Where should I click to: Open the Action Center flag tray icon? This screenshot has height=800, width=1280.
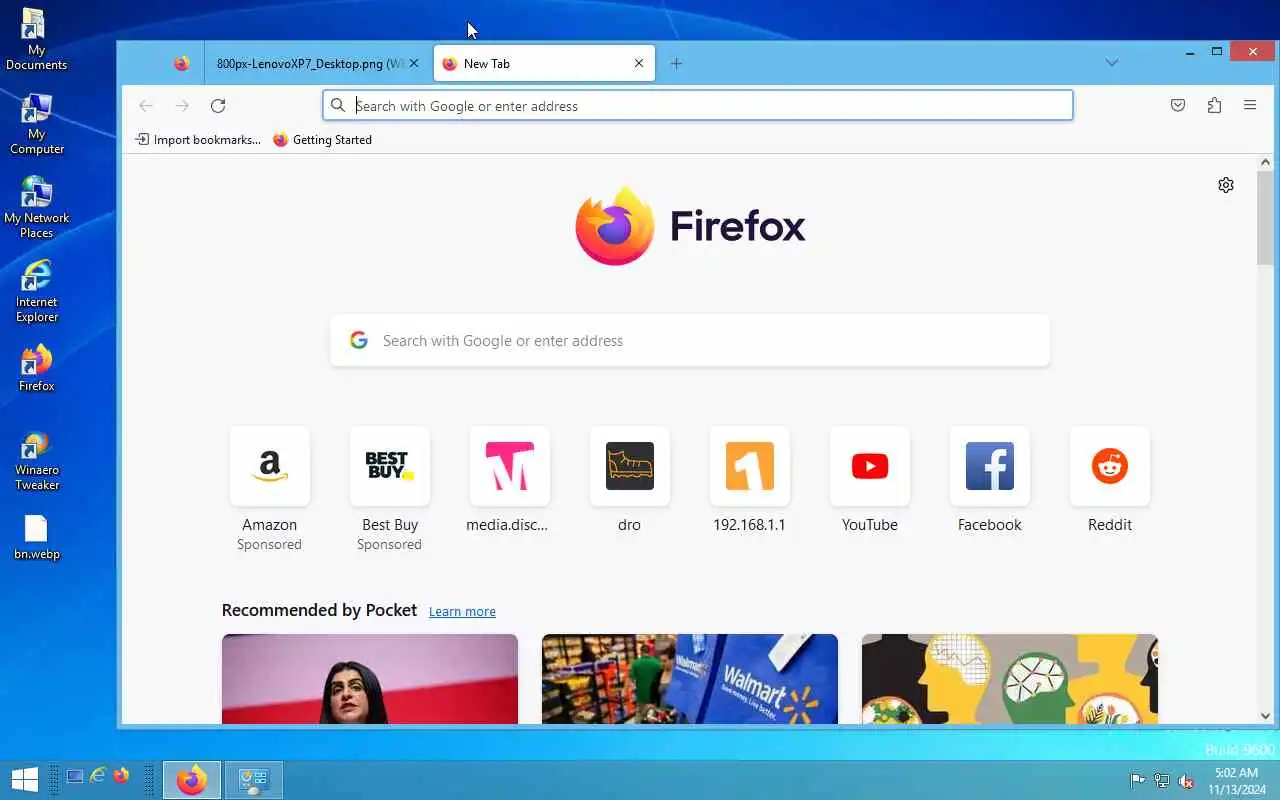coord(1137,780)
